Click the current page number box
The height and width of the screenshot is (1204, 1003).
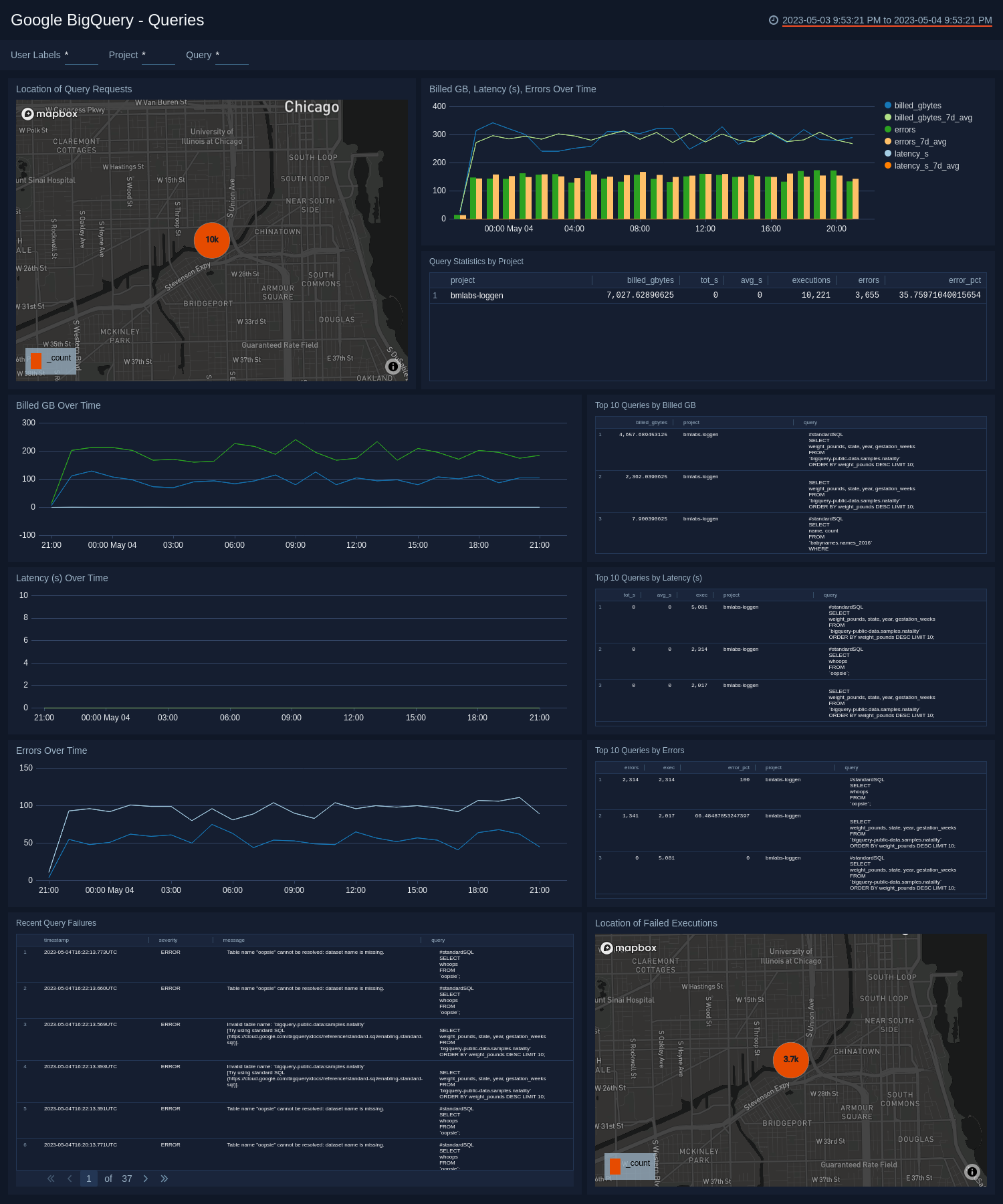coord(88,1179)
